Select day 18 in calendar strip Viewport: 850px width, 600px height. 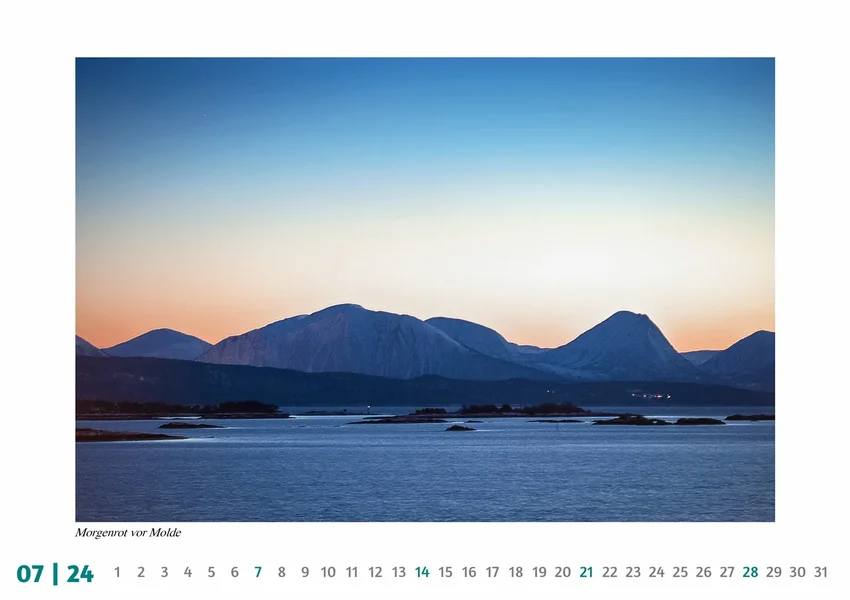(x=516, y=572)
